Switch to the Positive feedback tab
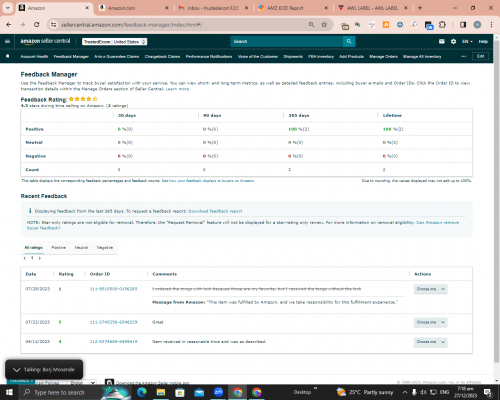This screenshot has height=400, width=500. point(59,248)
